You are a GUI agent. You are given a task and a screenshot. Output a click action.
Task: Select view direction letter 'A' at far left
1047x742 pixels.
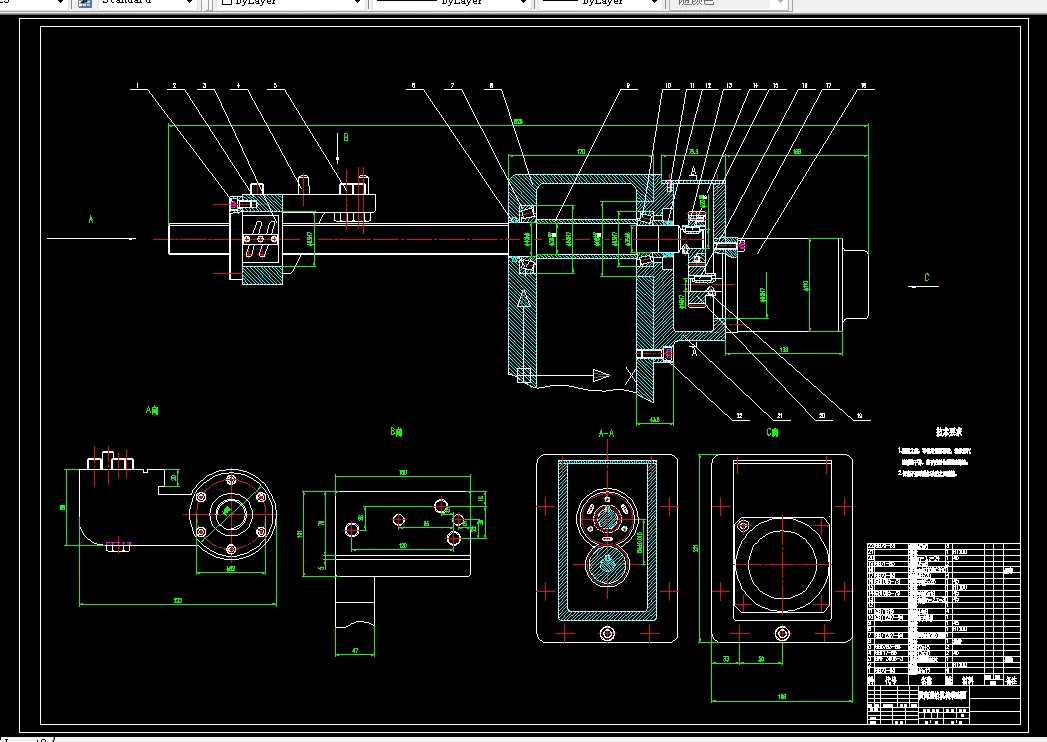(91, 219)
